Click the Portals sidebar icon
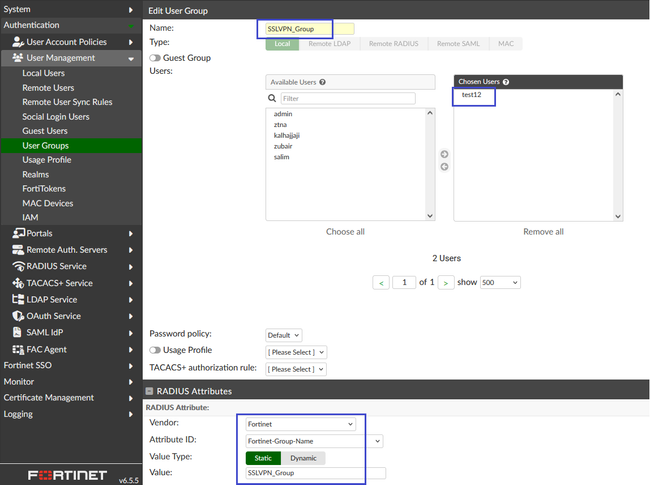 18,233
